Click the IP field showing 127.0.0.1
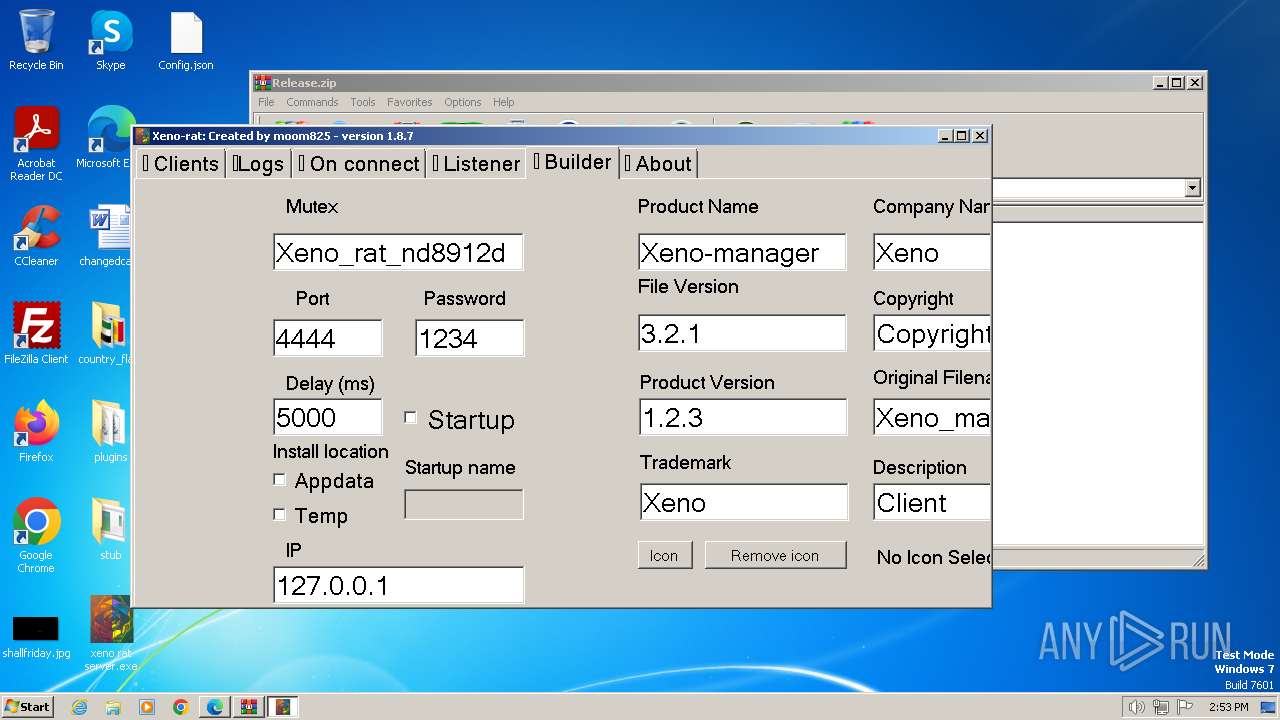1280x720 pixels. pos(398,585)
